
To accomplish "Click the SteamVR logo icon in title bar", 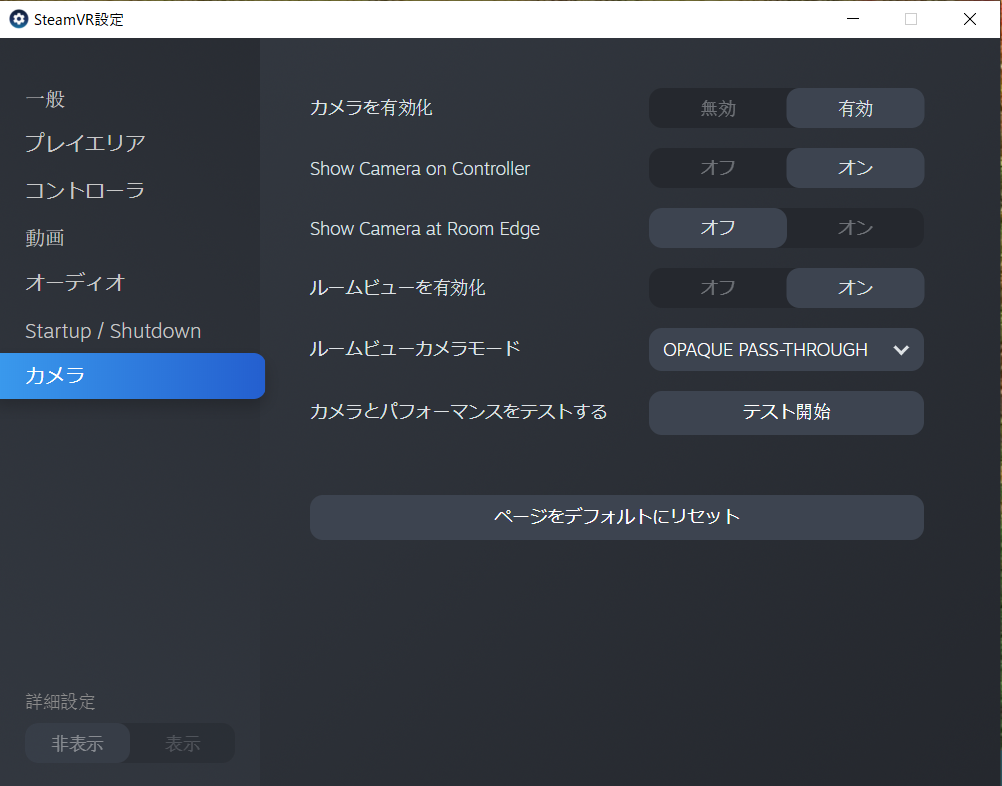I will pyautogui.click(x=19, y=19).
